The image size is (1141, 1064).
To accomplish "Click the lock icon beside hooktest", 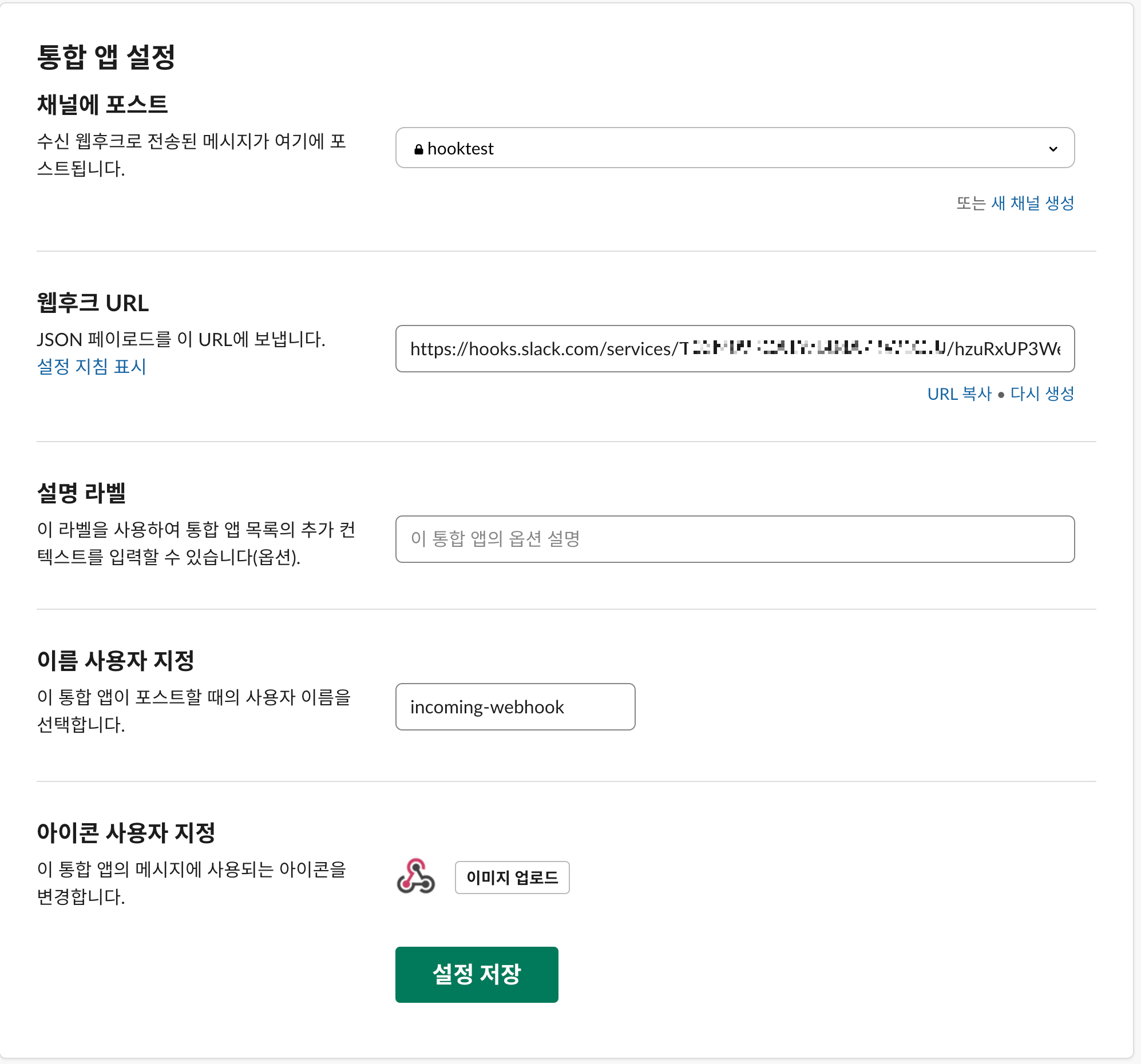I will coord(419,149).
